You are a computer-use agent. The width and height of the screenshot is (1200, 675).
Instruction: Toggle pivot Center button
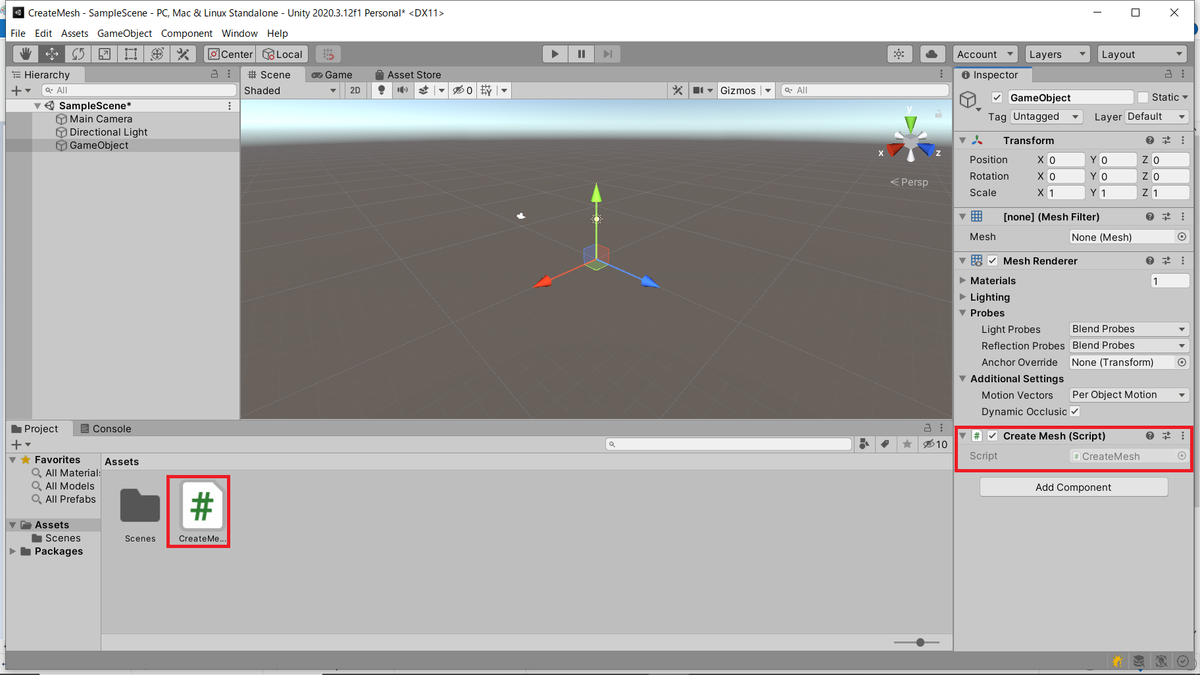(x=230, y=54)
